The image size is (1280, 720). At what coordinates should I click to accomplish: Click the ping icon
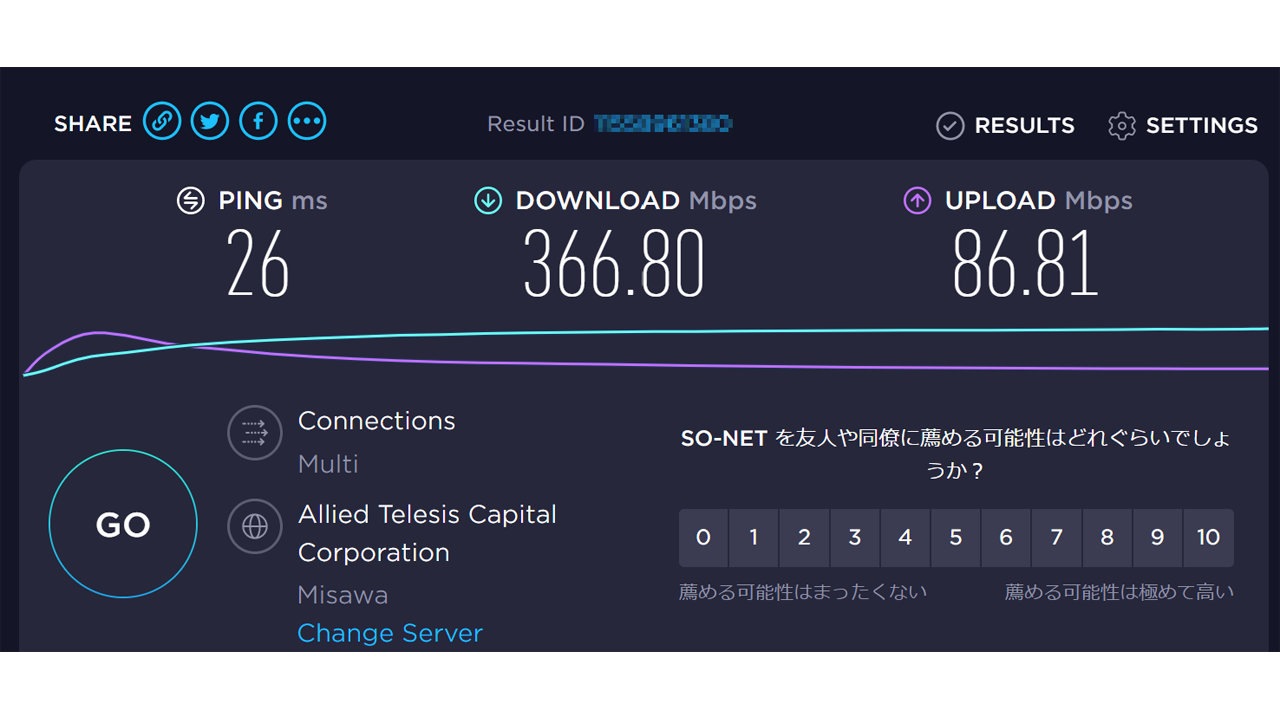click(x=190, y=201)
